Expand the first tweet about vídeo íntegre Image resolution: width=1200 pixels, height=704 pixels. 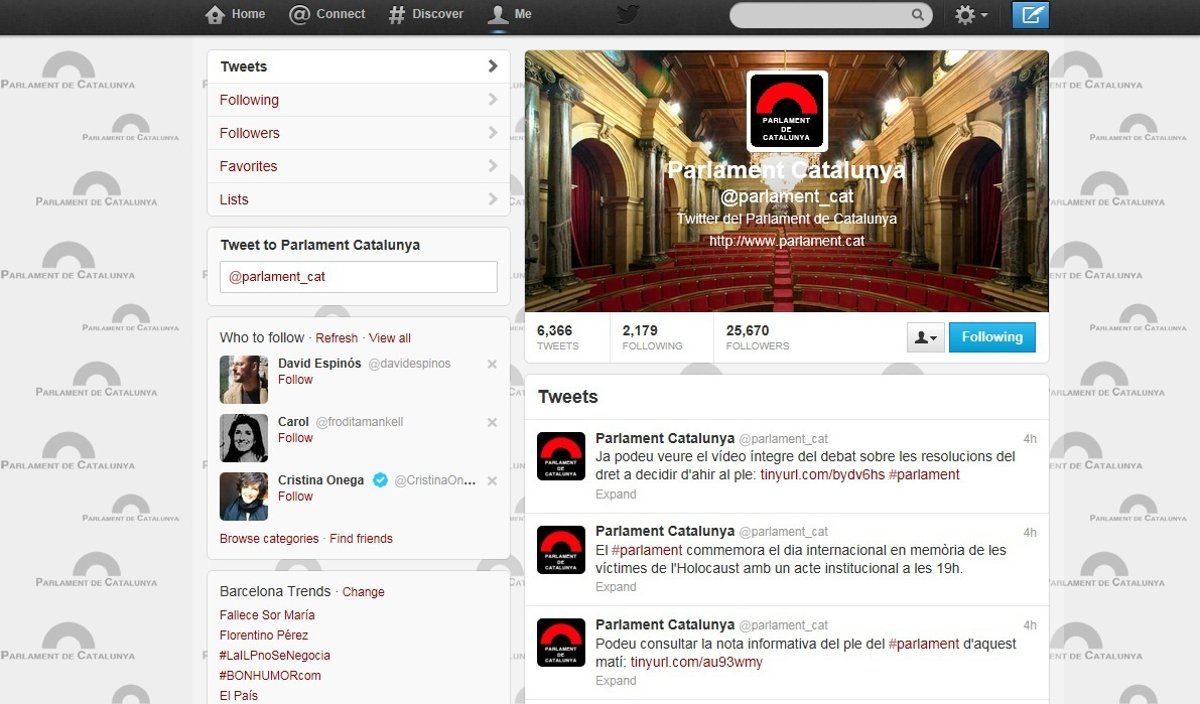[616, 494]
